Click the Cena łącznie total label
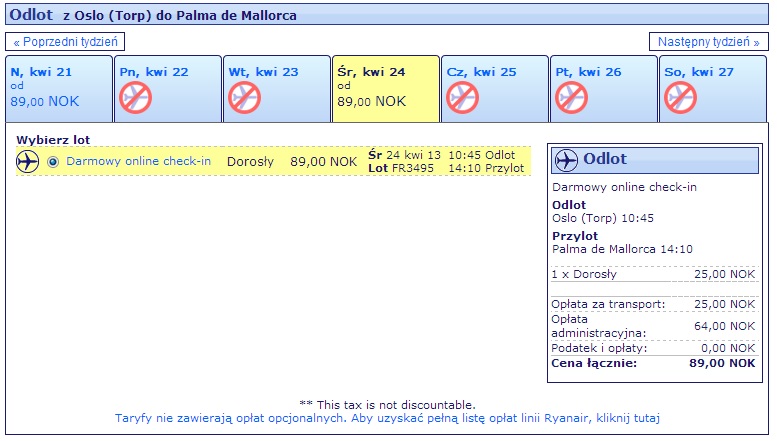 [x=594, y=363]
